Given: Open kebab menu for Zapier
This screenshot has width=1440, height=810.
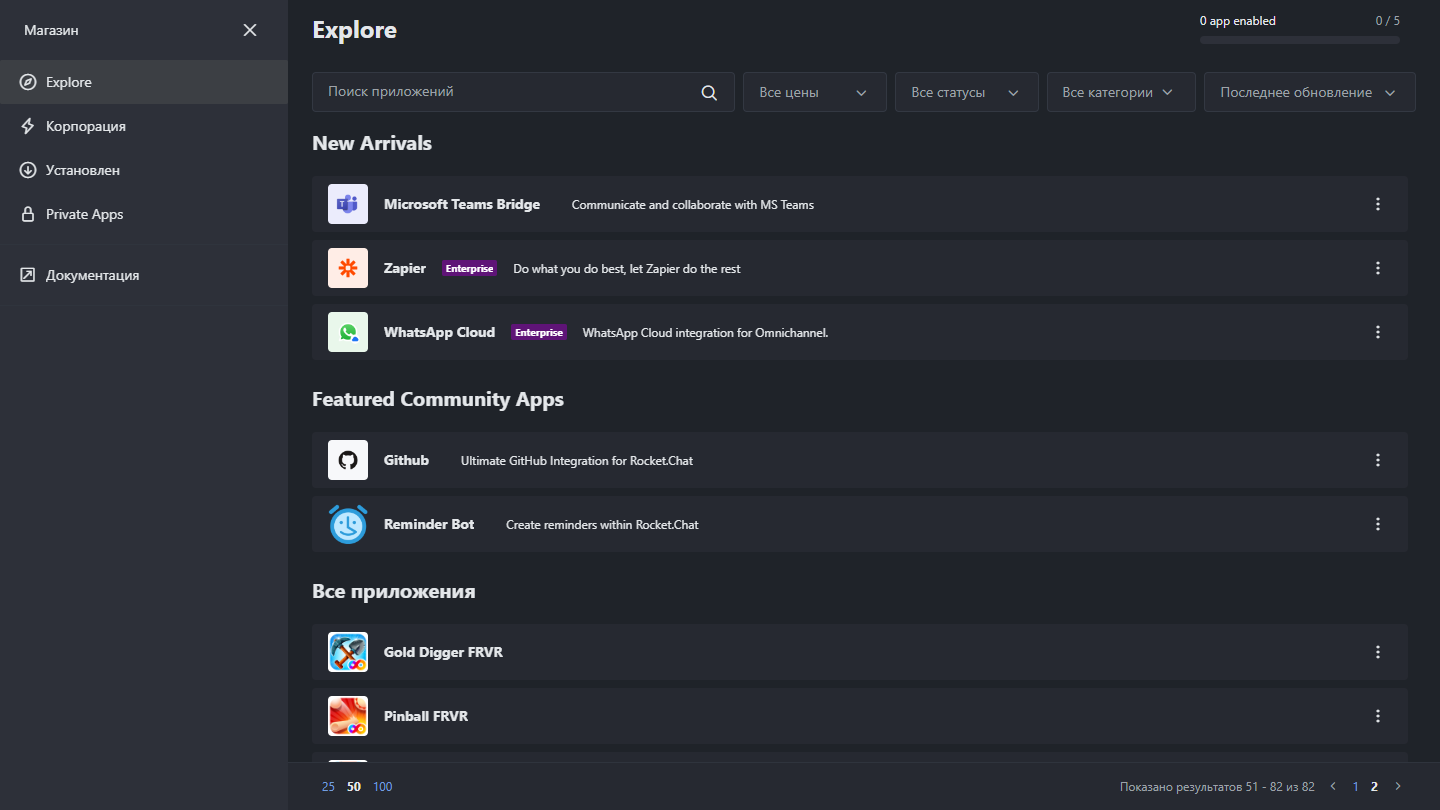Looking at the screenshot, I should point(1378,268).
